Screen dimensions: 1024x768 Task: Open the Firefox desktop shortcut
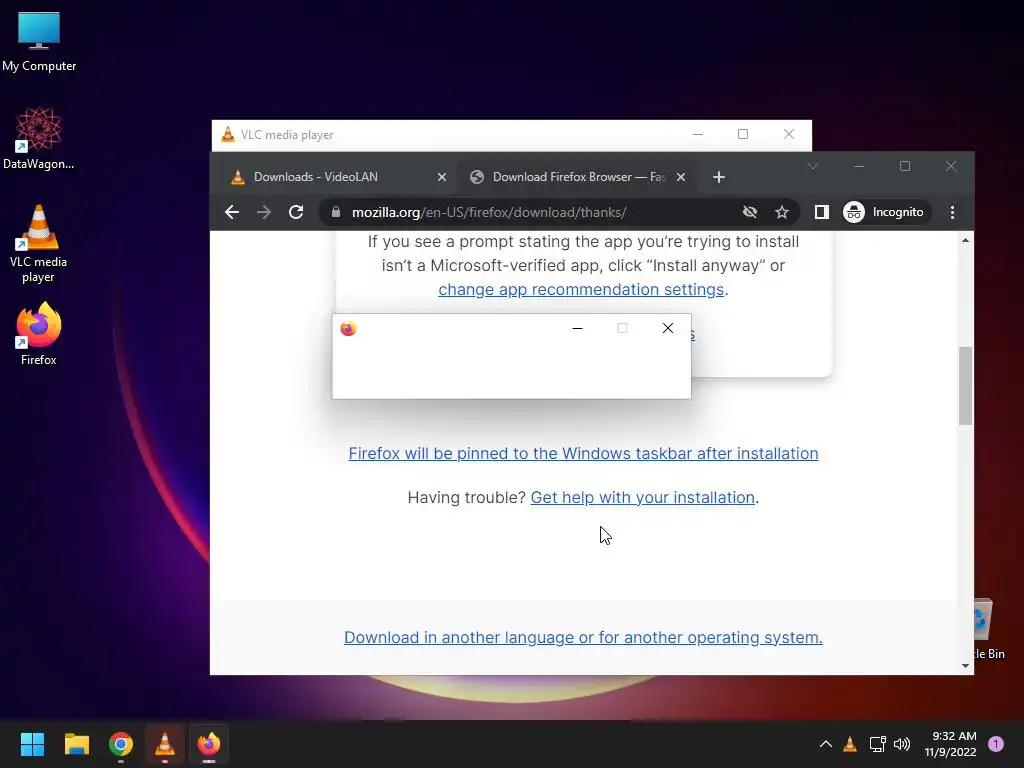[39, 334]
